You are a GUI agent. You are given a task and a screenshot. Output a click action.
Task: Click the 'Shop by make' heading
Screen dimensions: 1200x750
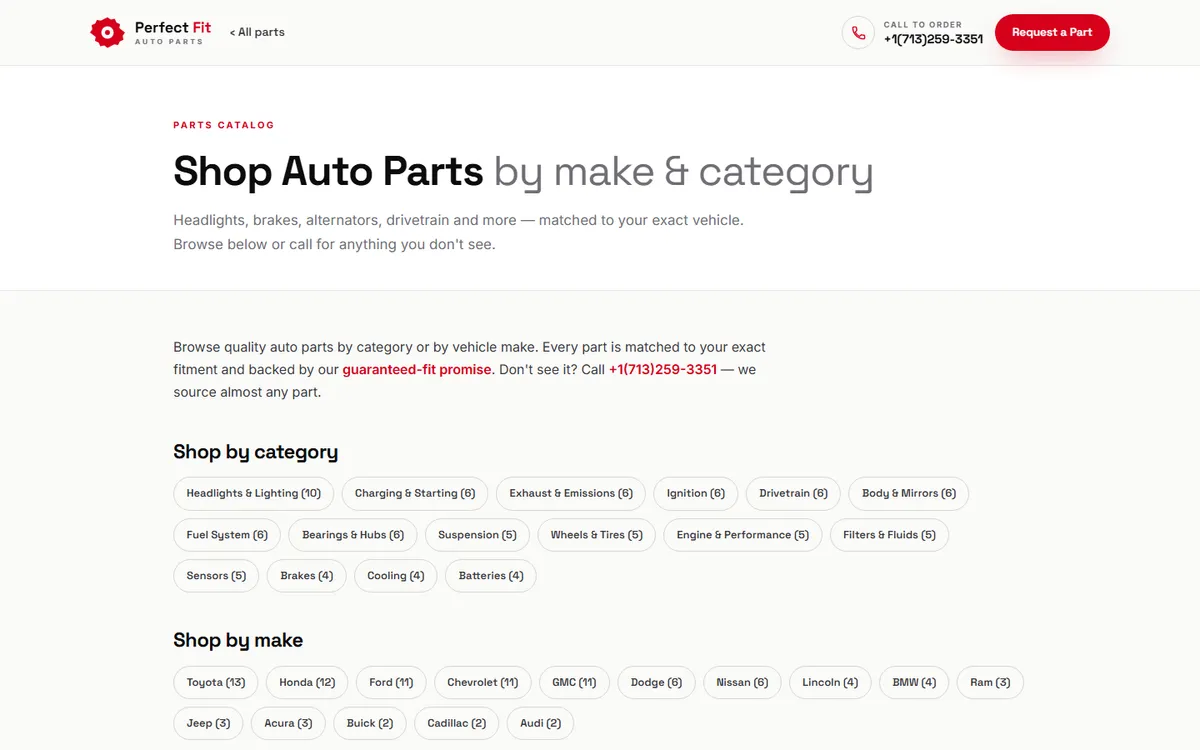pos(238,640)
